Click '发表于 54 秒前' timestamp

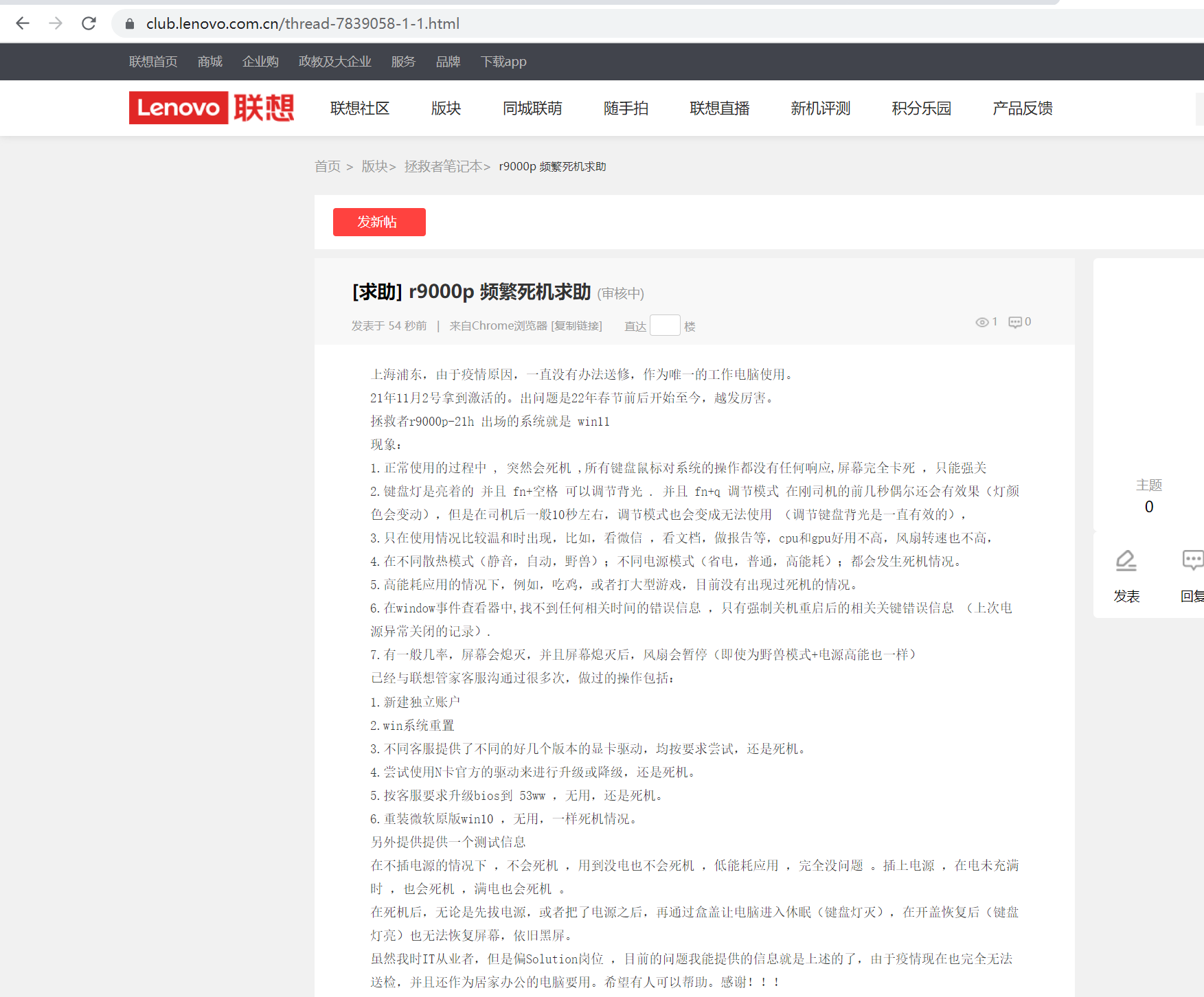(389, 325)
